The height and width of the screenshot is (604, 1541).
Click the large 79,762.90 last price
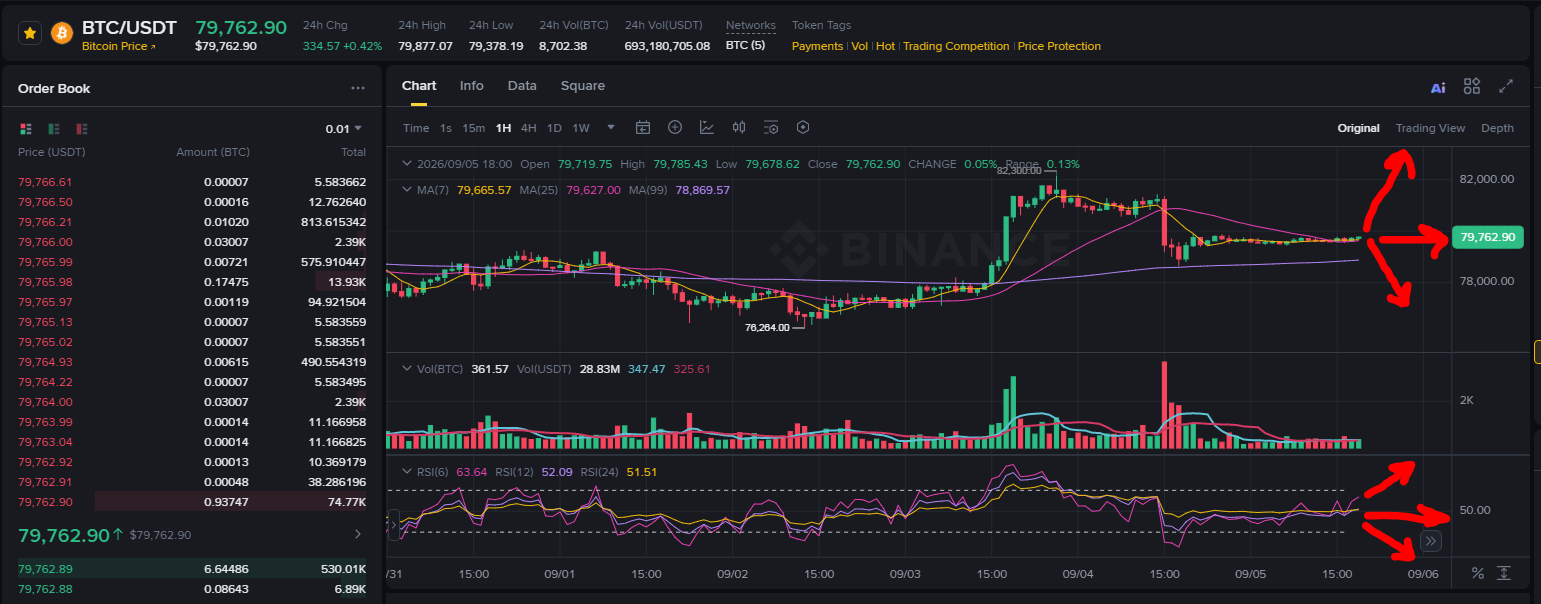coord(64,535)
